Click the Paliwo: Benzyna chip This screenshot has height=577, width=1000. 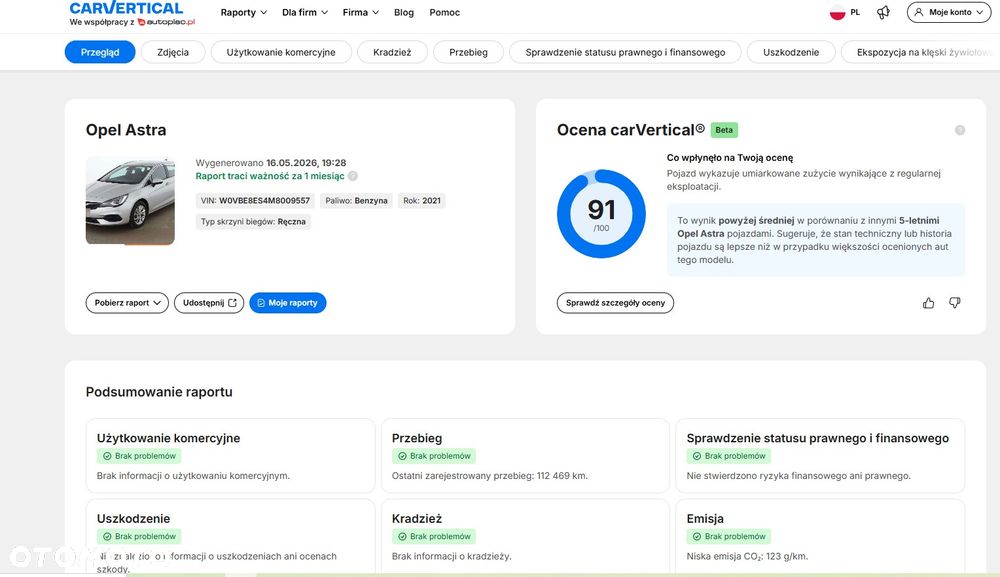(x=357, y=200)
